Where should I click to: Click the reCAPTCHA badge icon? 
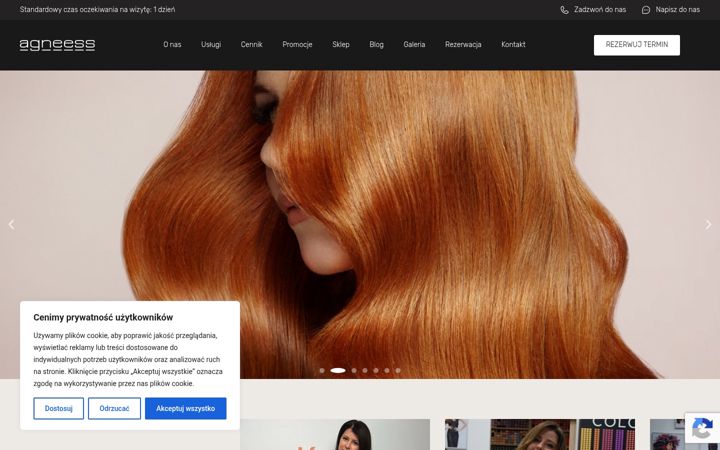point(702,428)
